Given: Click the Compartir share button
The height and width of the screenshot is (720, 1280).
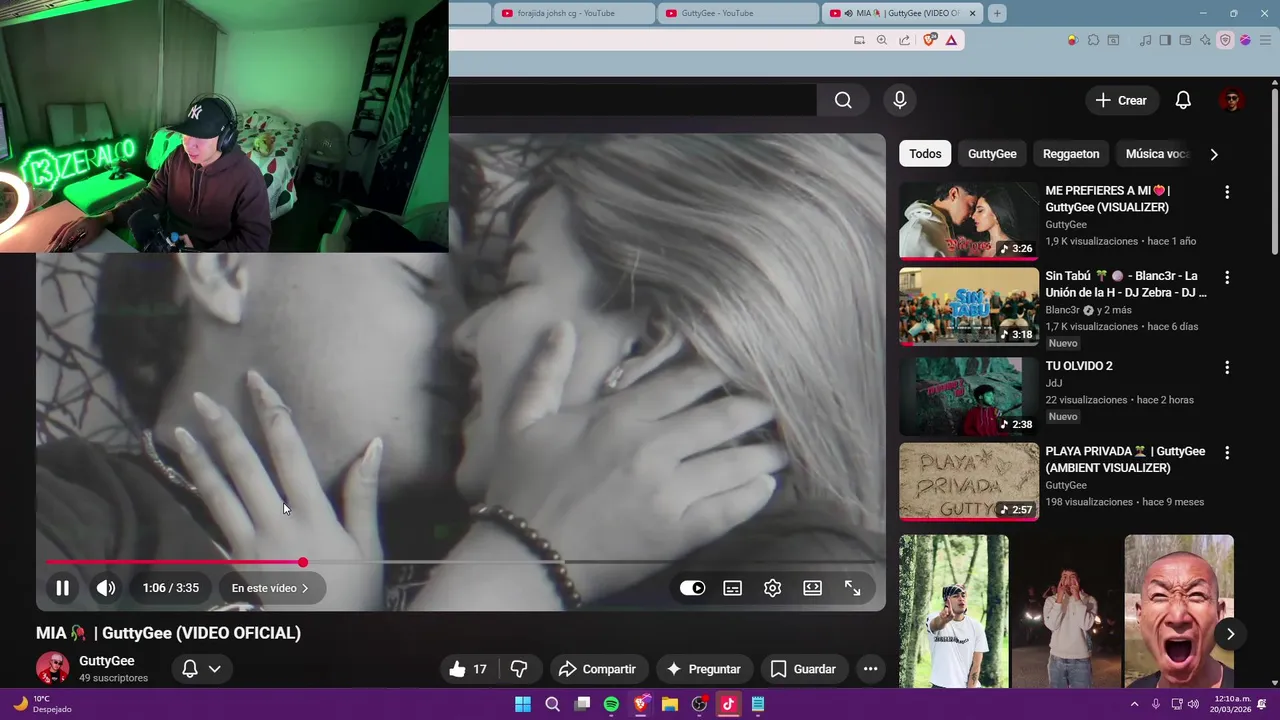Looking at the screenshot, I should pos(597,669).
